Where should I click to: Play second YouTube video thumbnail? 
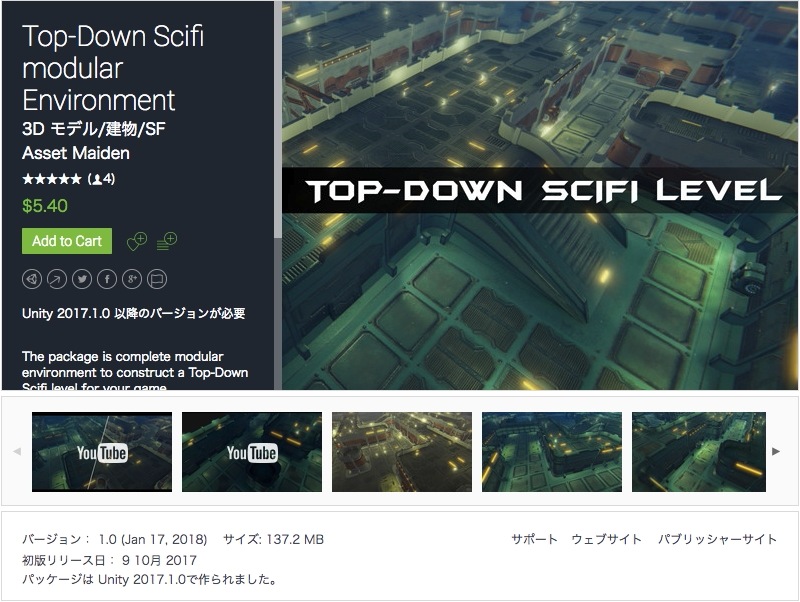(252, 452)
